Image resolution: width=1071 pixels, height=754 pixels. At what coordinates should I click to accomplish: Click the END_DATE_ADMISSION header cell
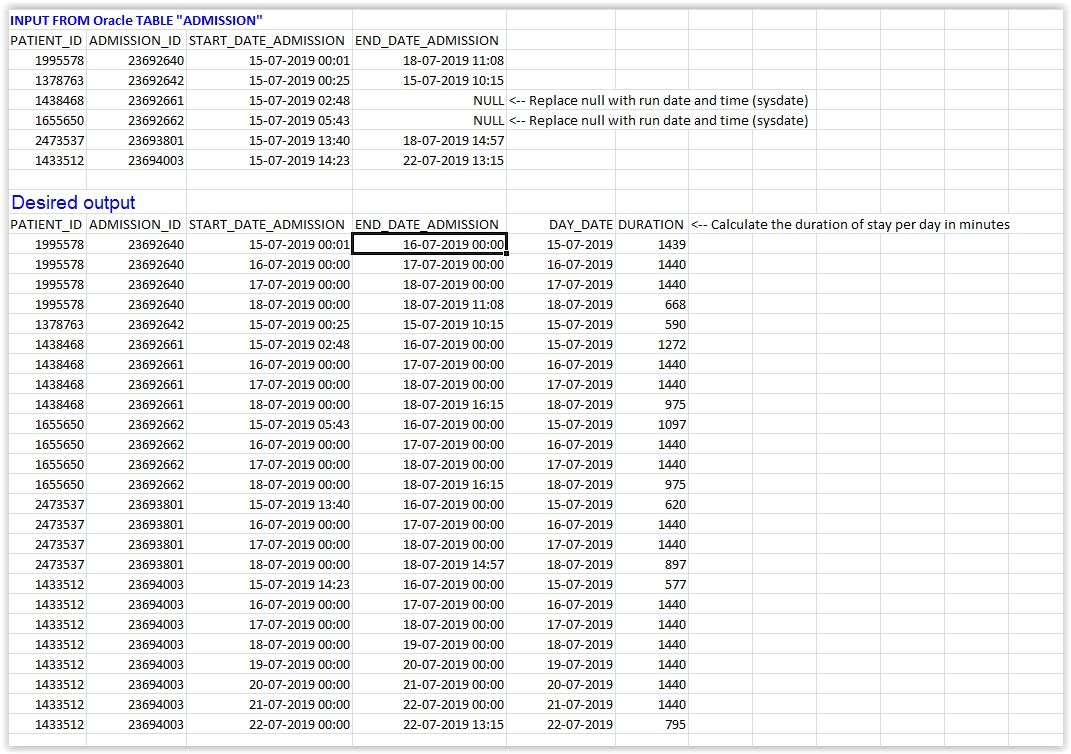tap(426, 40)
